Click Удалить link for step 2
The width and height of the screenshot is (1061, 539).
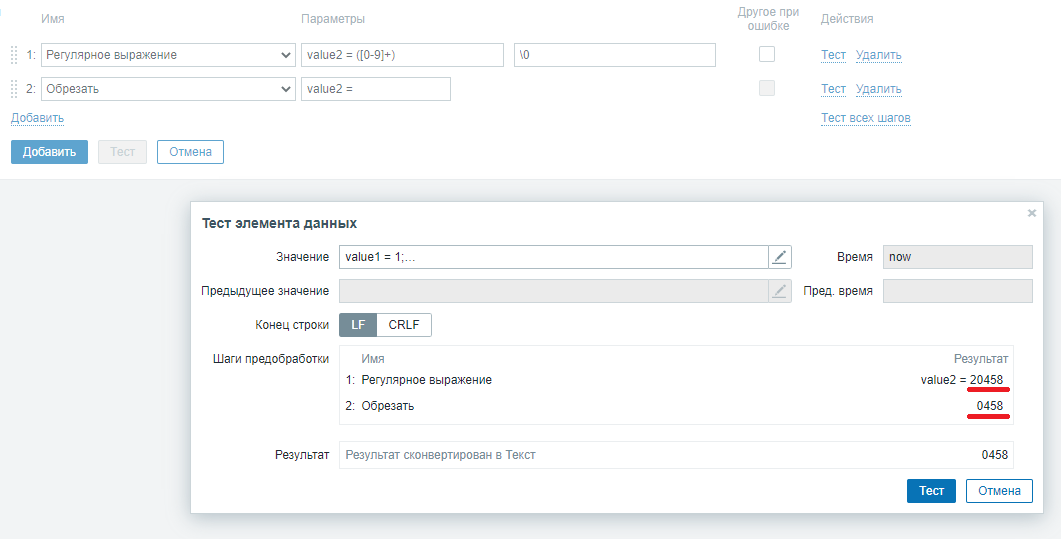(878, 89)
